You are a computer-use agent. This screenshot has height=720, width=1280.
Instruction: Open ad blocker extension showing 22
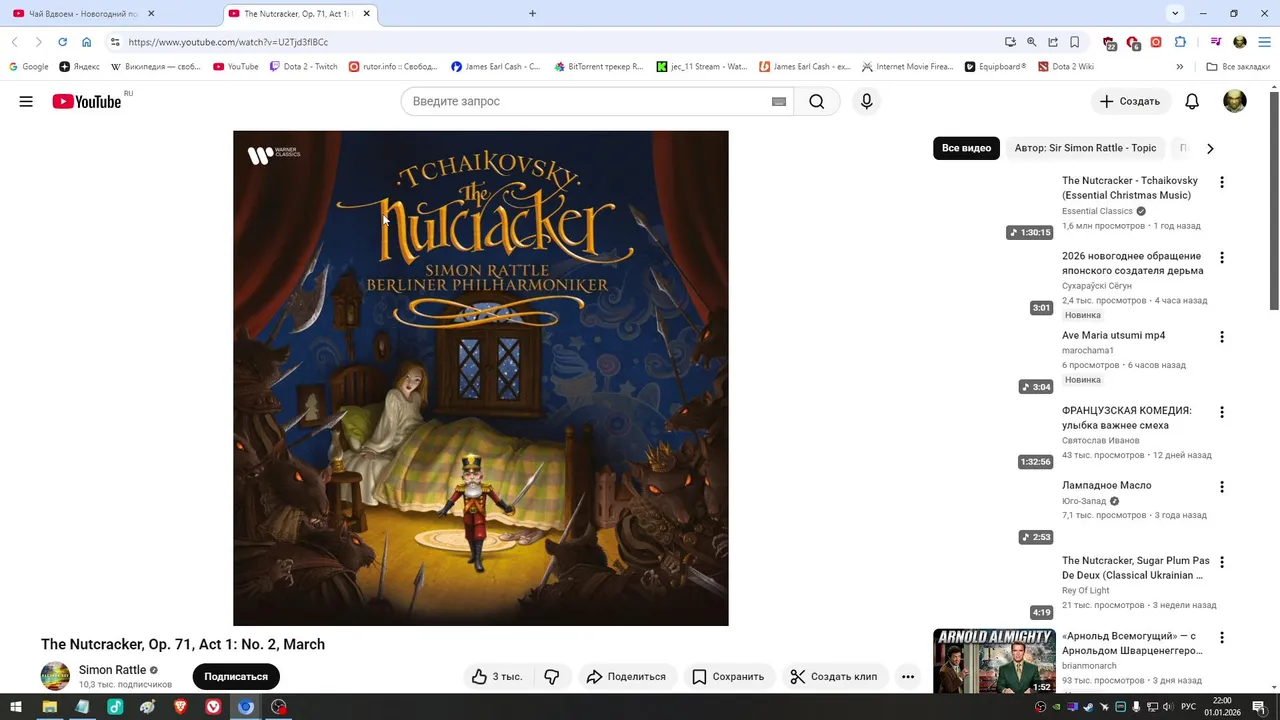(1109, 42)
